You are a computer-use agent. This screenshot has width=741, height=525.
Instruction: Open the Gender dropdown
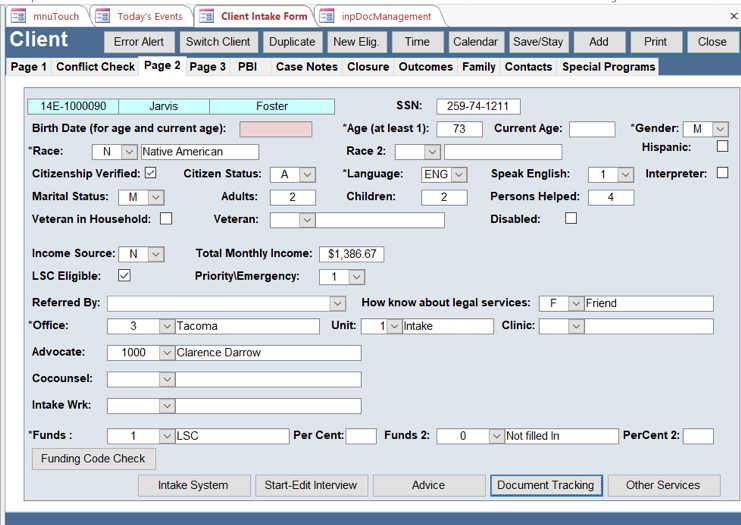point(719,129)
